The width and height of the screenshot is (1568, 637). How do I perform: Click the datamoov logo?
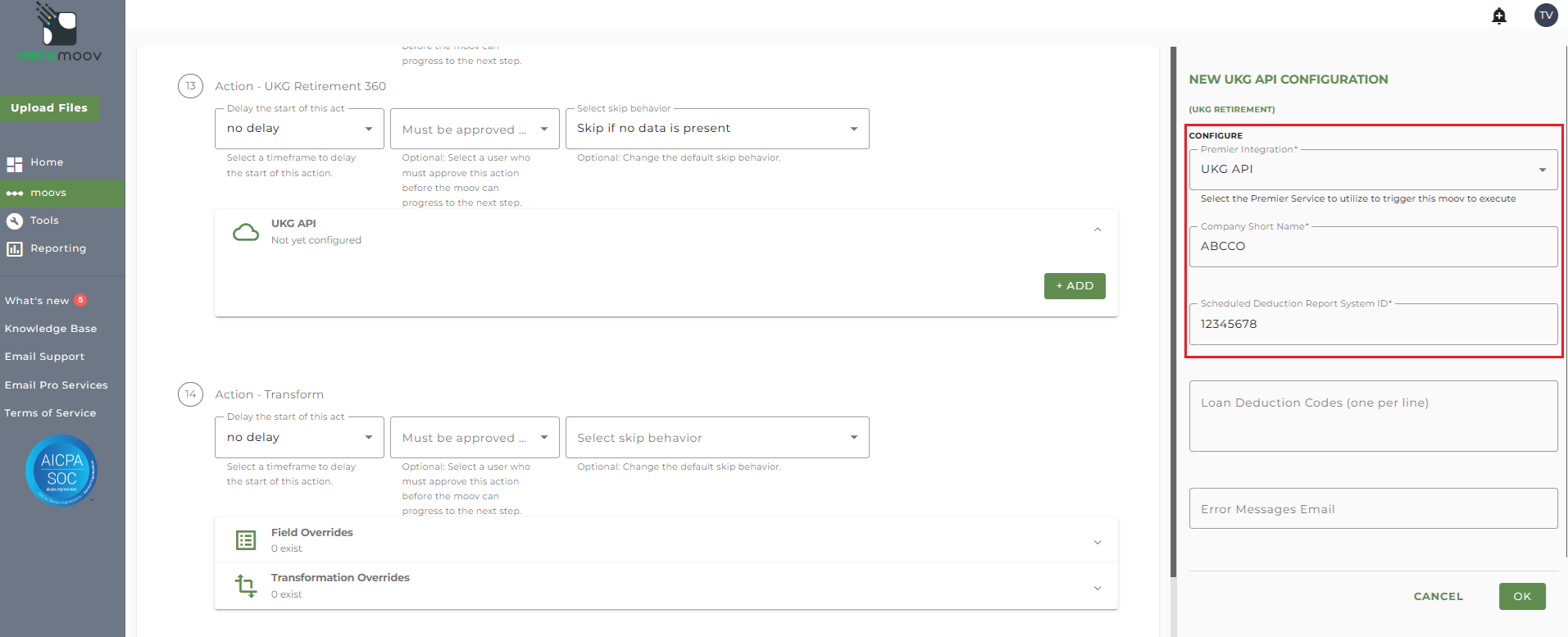(60, 34)
